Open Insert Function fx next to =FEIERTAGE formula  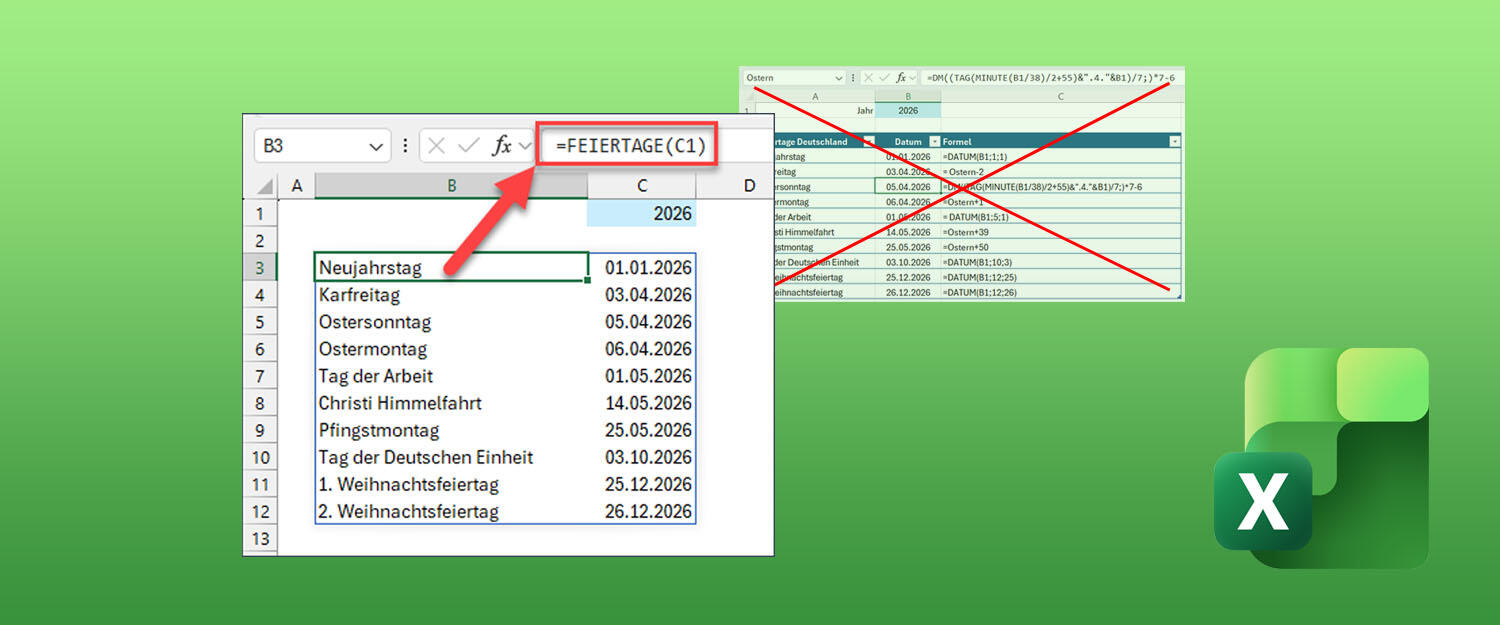click(x=502, y=146)
